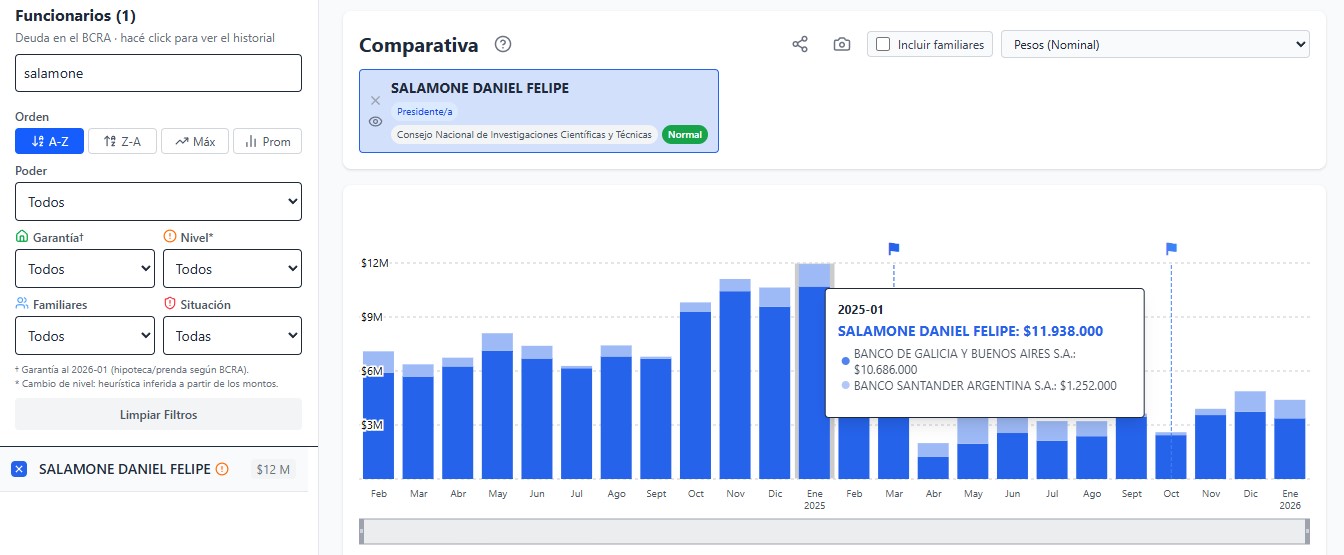The width and height of the screenshot is (1344, 555).
Task: Click the camera screenshot icon
Action: 842,45
